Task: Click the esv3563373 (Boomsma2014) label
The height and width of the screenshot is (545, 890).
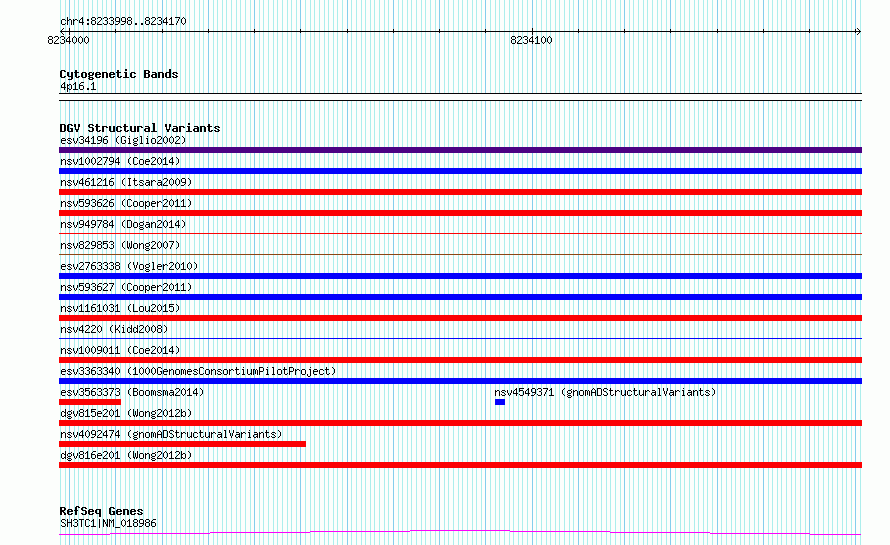Action: pos(132,392)
